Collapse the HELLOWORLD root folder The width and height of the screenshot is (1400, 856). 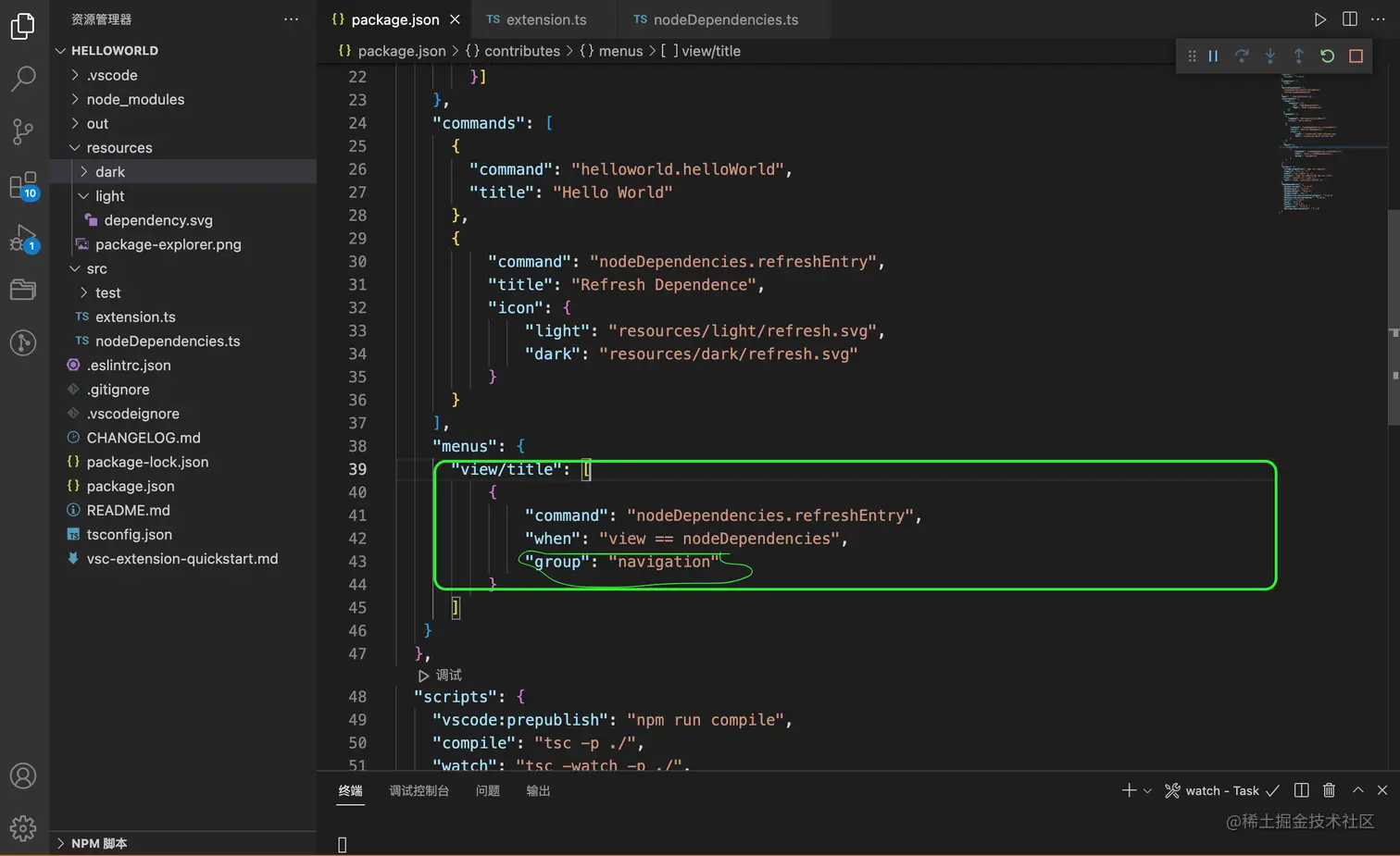coord(183,51)
